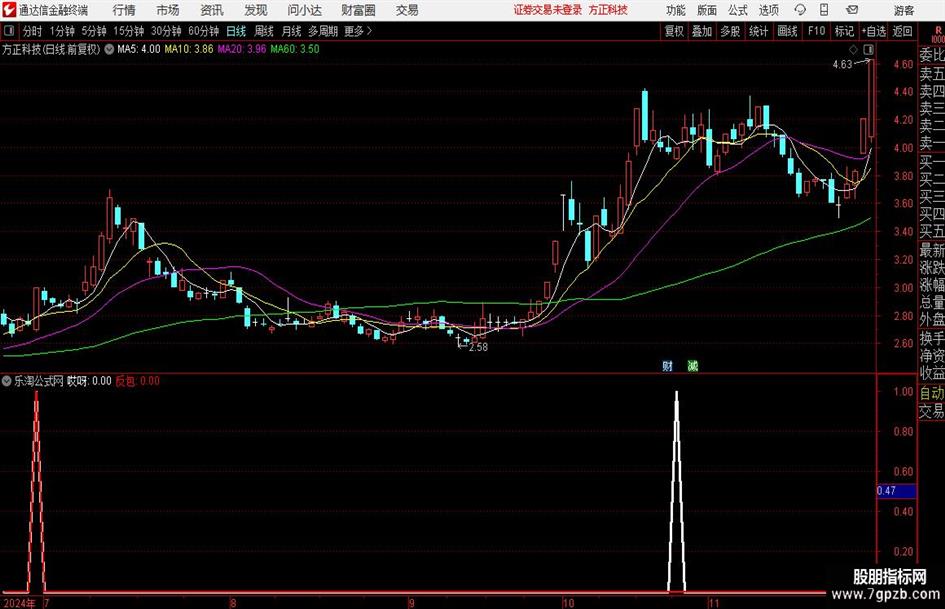Screen dimensions: 945x609
Task: Open the 多周期 multi-period view
Action: pos(323,31)
